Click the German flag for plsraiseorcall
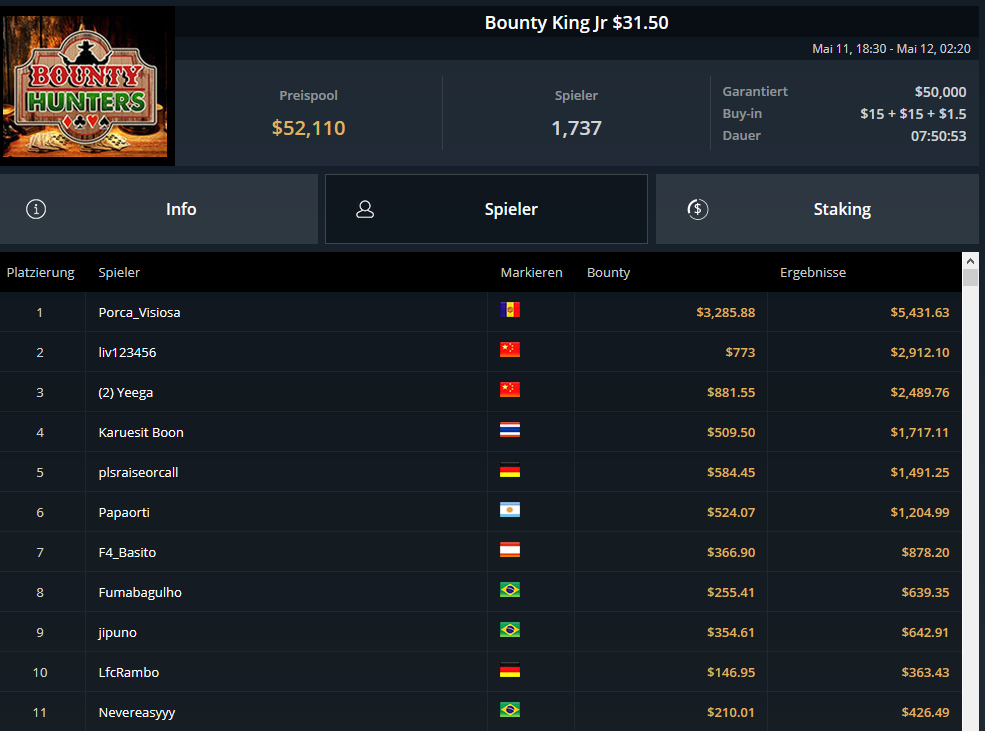Screen dimensions: 985x731 click(x=510, y=470)
